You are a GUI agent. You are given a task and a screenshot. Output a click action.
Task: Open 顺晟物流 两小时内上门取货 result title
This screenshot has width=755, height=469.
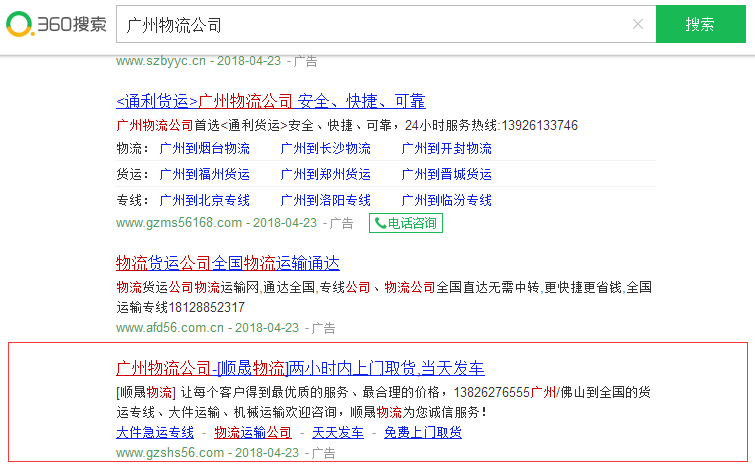(300, 367)
